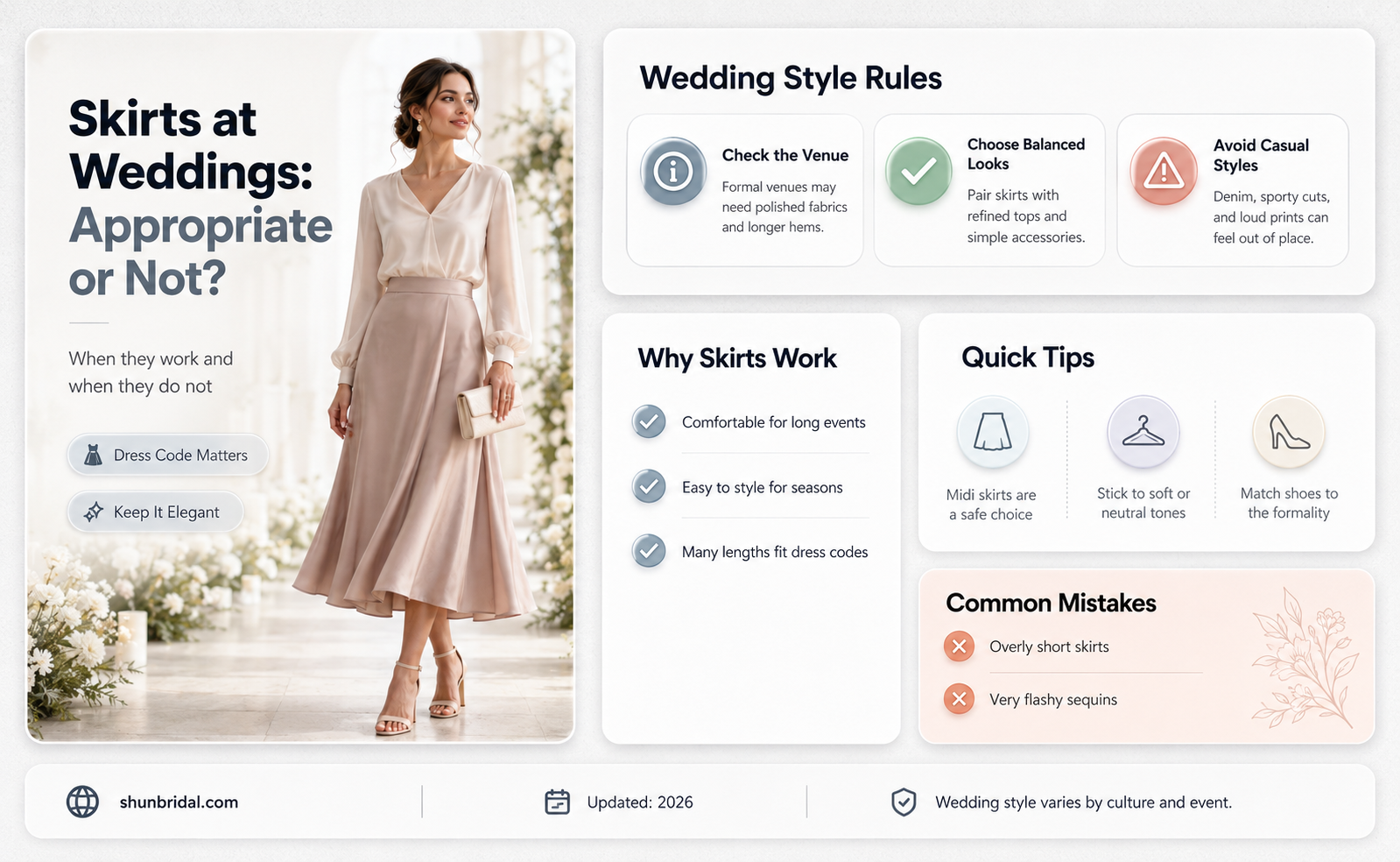Image resolution: width=1400 pixels, height=862 pixels.
Task: Click the 'Updated: 2026' text
Action: click(x=640, y=802)
